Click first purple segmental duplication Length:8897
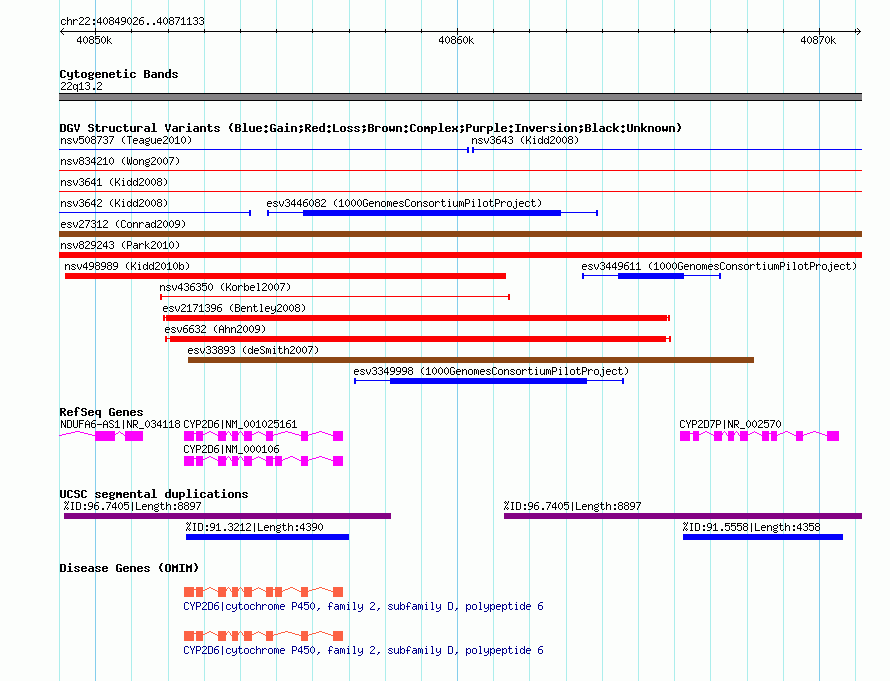The width and height of the screenshot is (890, 681). (228, 516)
